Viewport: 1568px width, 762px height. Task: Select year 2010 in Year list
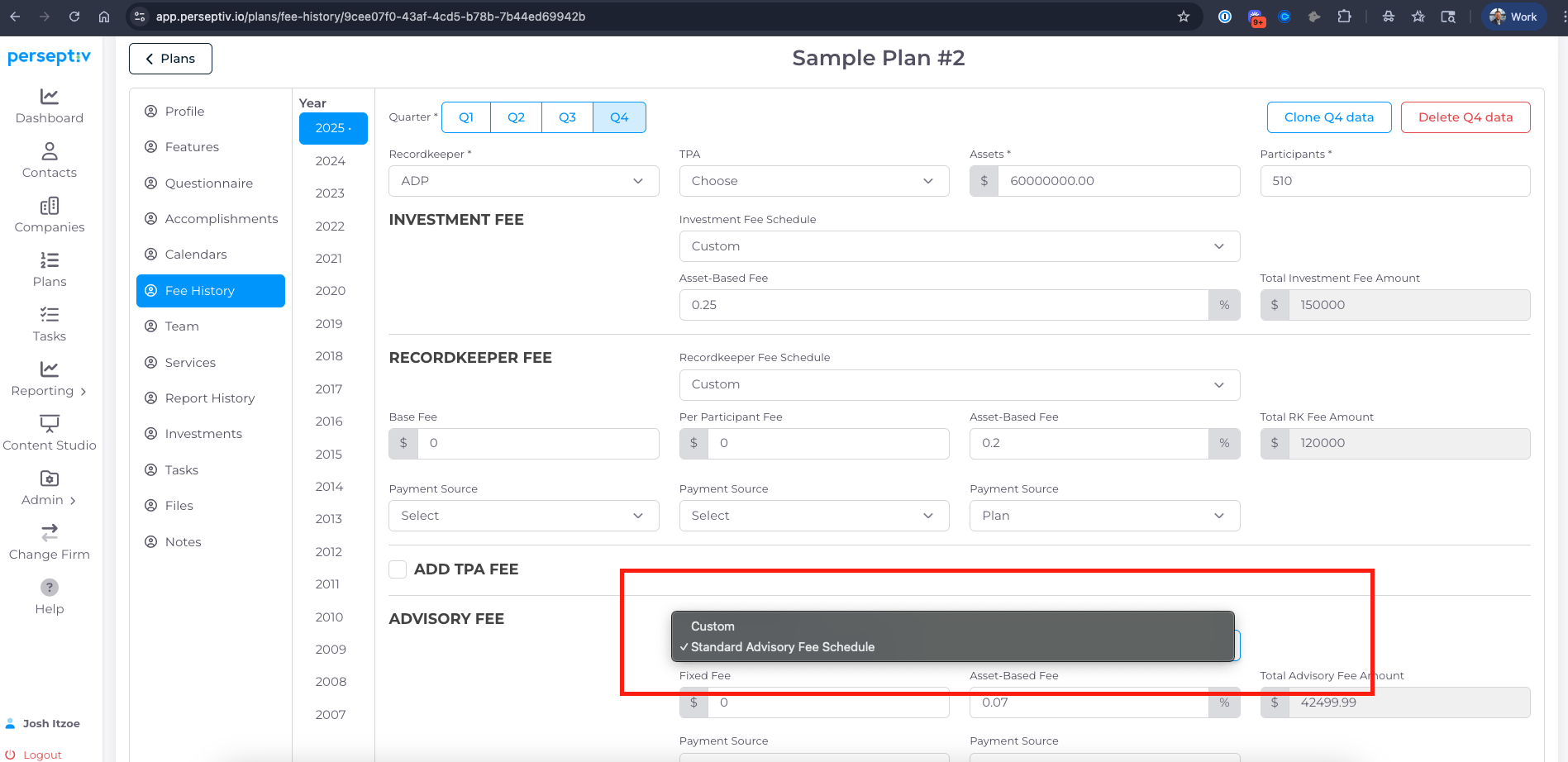[x=329, y=617]
